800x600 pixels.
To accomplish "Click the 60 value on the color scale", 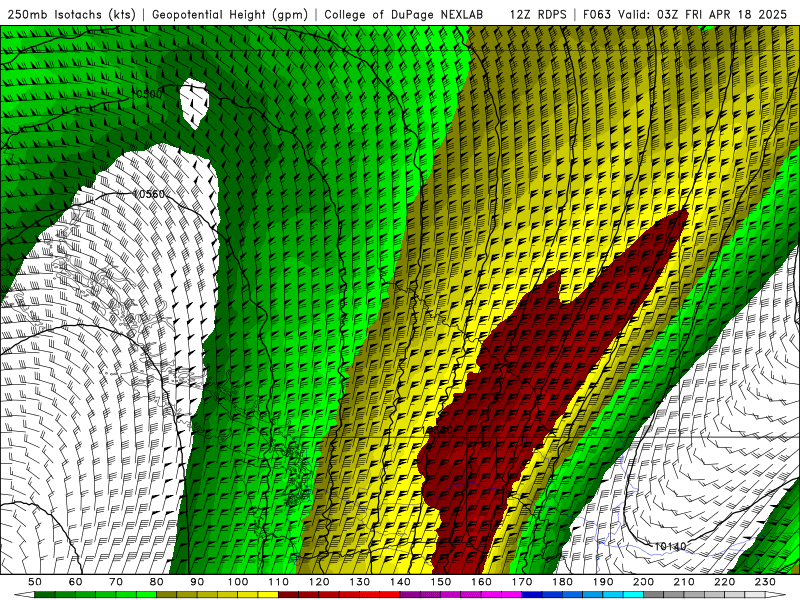I will (76, 582).
